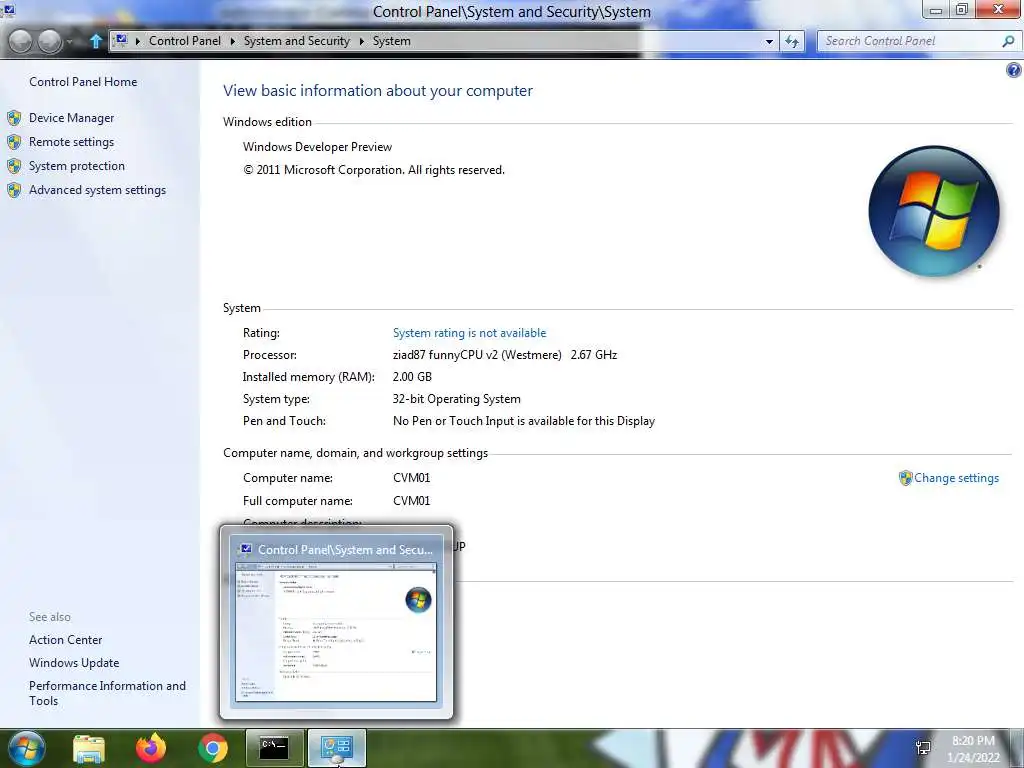Click the computer icon in address bar
The image size is (1024, 768).
[121, 40]
